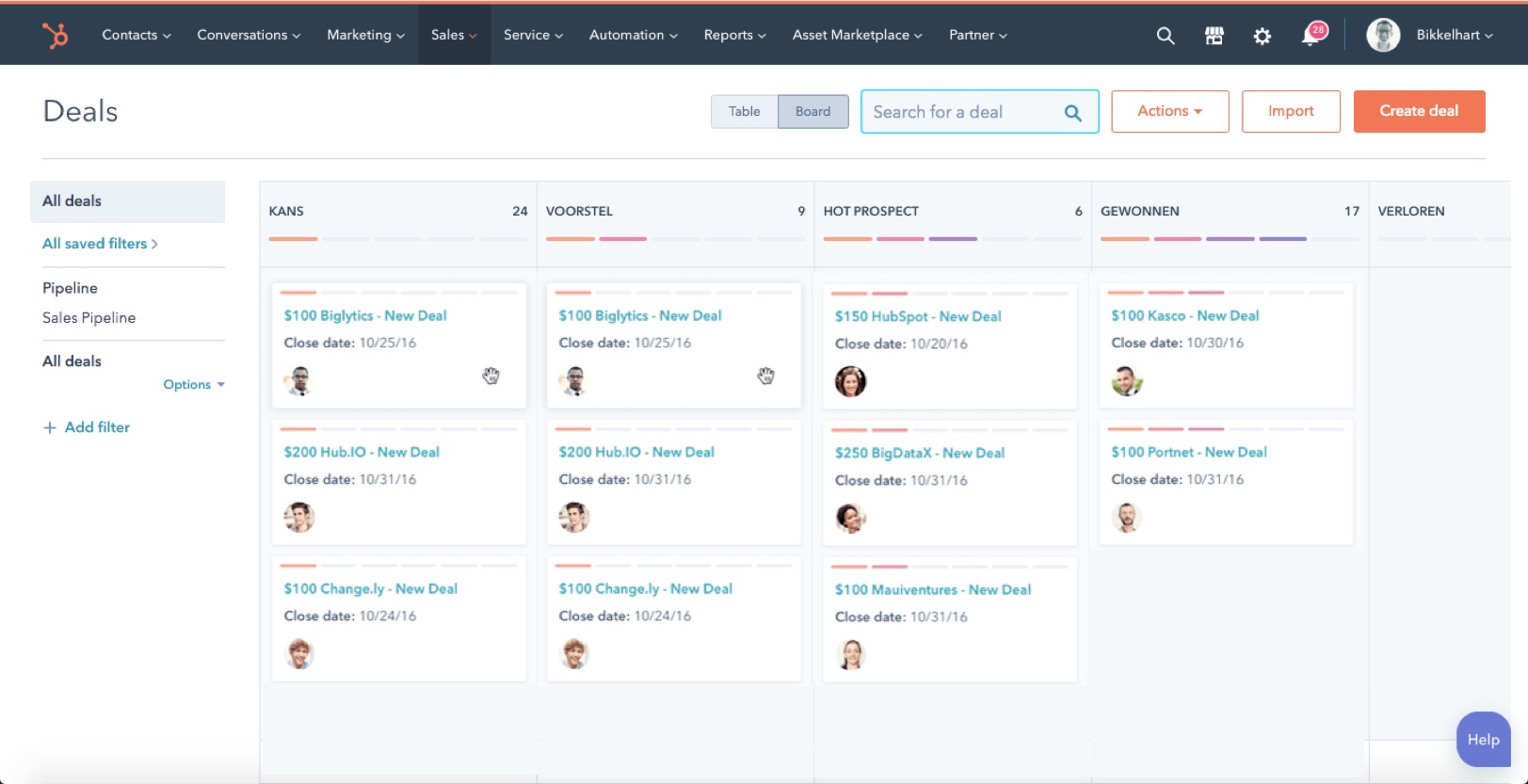Open the $250 BigDataX - New Deal
Screen dimensions: 1528x784
tap(920, 454)
